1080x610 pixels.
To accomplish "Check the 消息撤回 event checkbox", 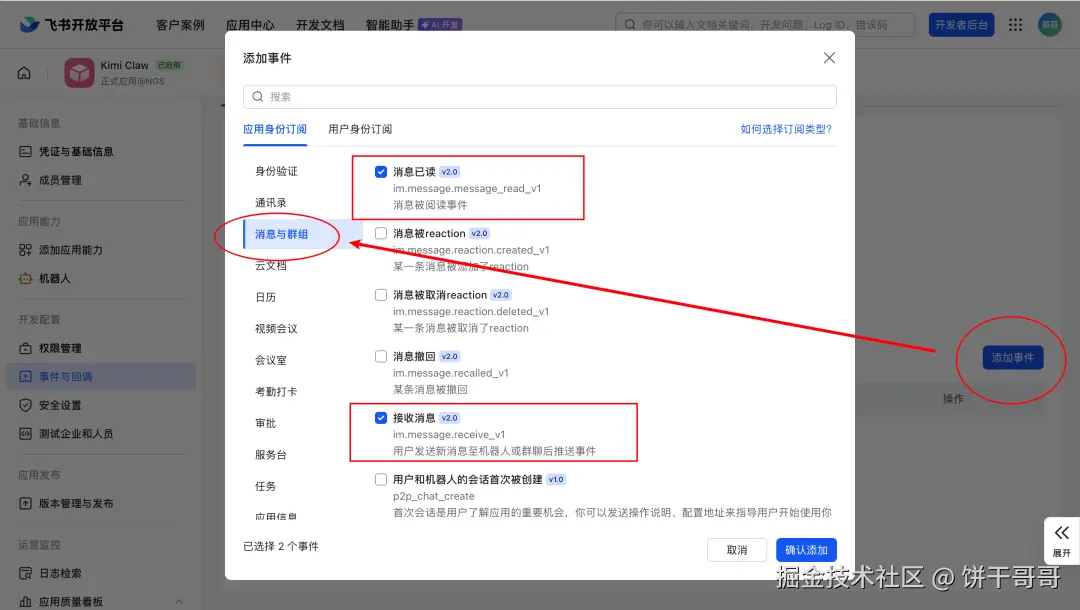I will pos(381,356).
